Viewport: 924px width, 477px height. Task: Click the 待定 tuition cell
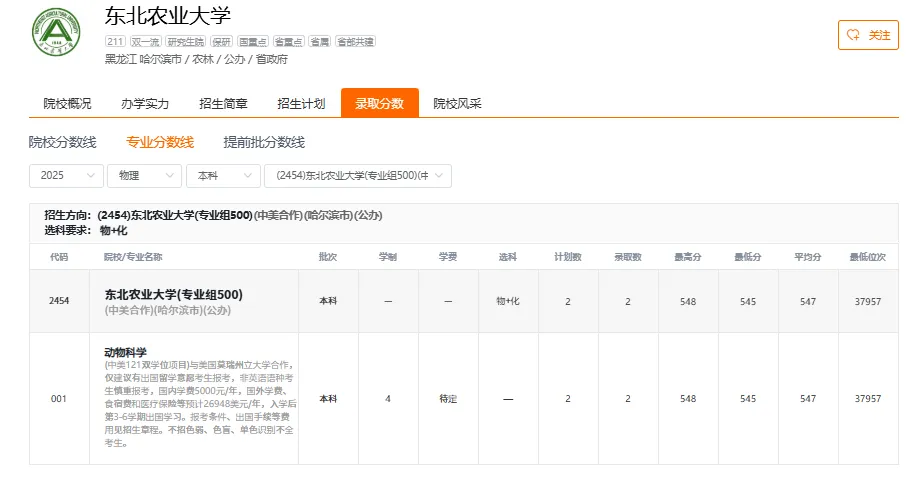pos(448,399)
